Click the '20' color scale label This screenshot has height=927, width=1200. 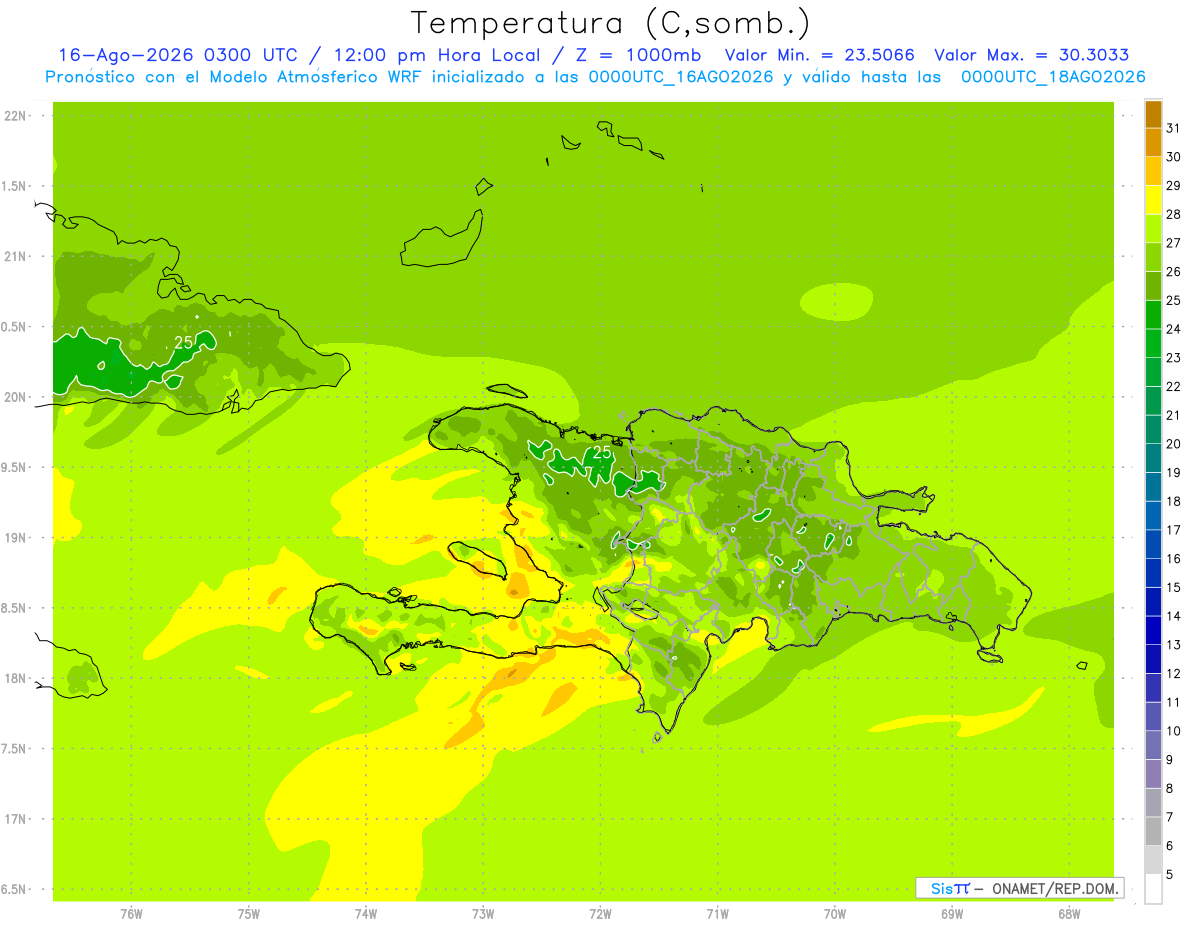click(1173, 444)
